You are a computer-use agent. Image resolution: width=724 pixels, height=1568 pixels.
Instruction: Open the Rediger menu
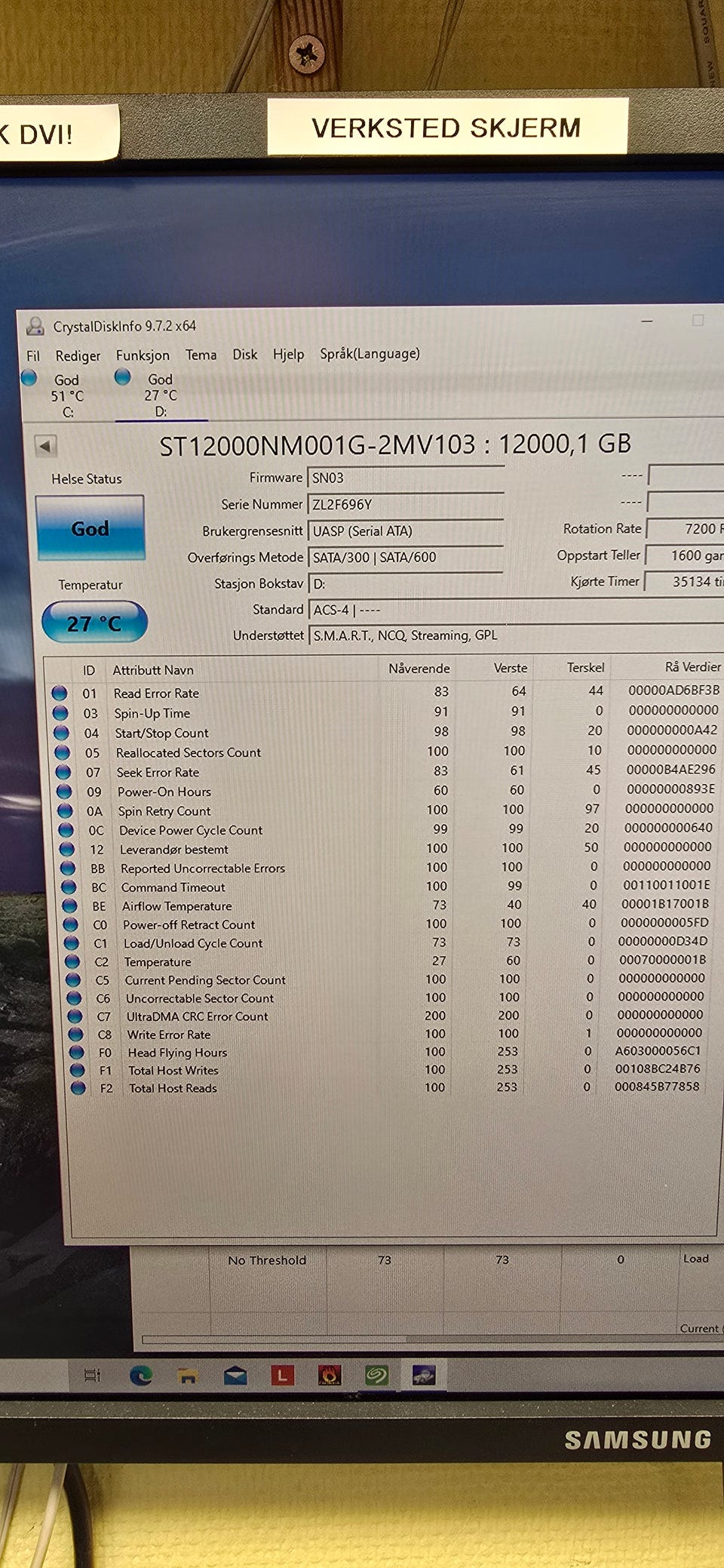[78, 355]
